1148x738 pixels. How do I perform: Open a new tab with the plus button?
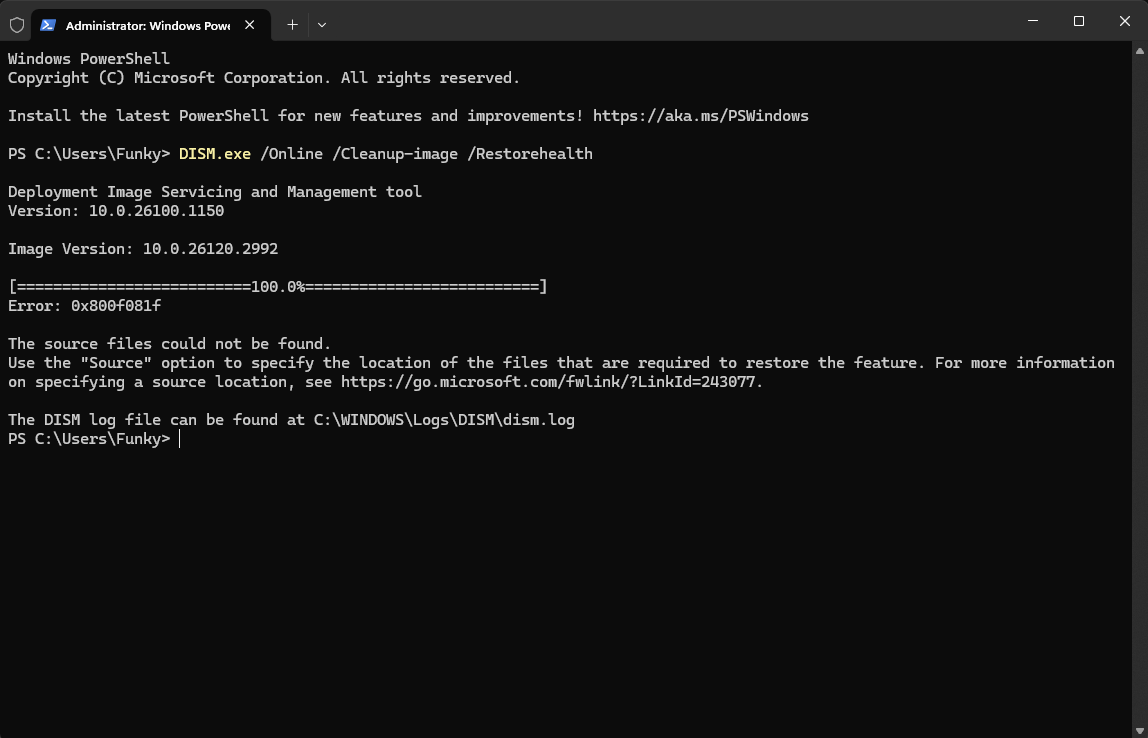click(292, 25)
